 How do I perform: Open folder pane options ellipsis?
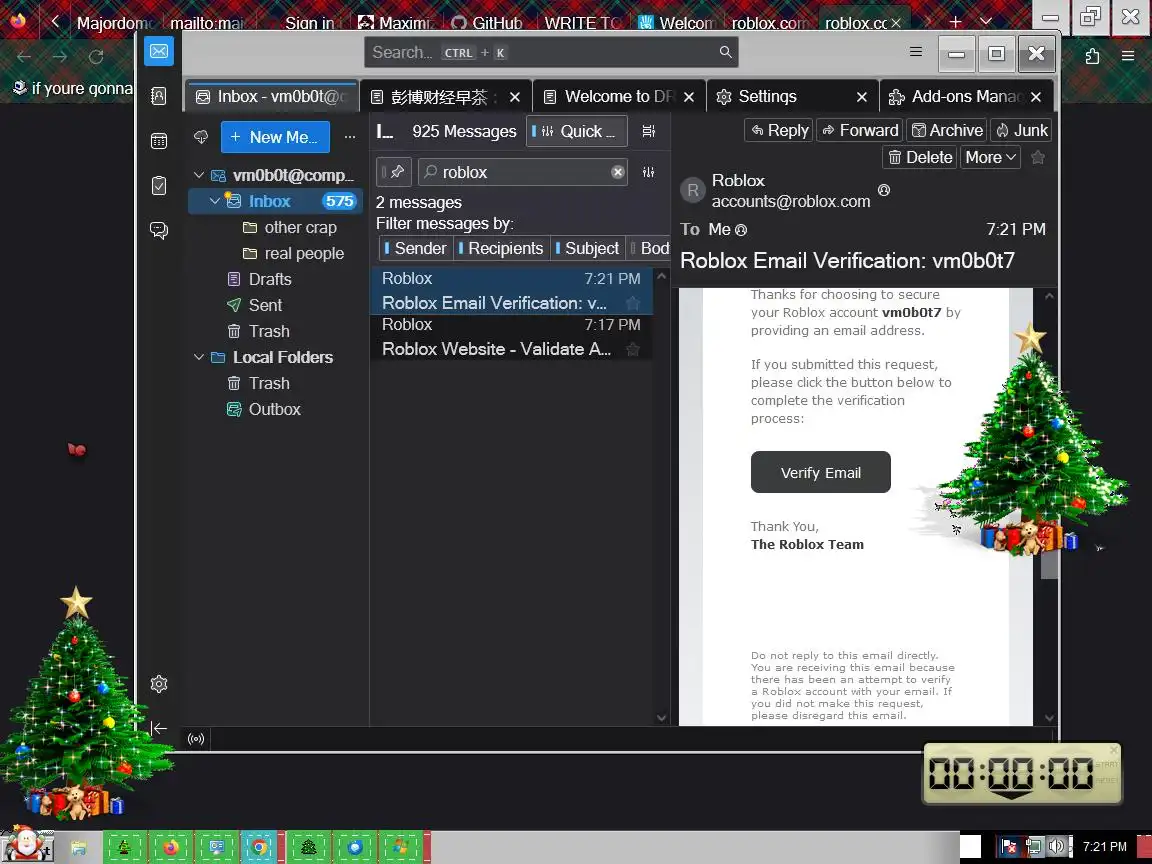(x=350, y=137)
